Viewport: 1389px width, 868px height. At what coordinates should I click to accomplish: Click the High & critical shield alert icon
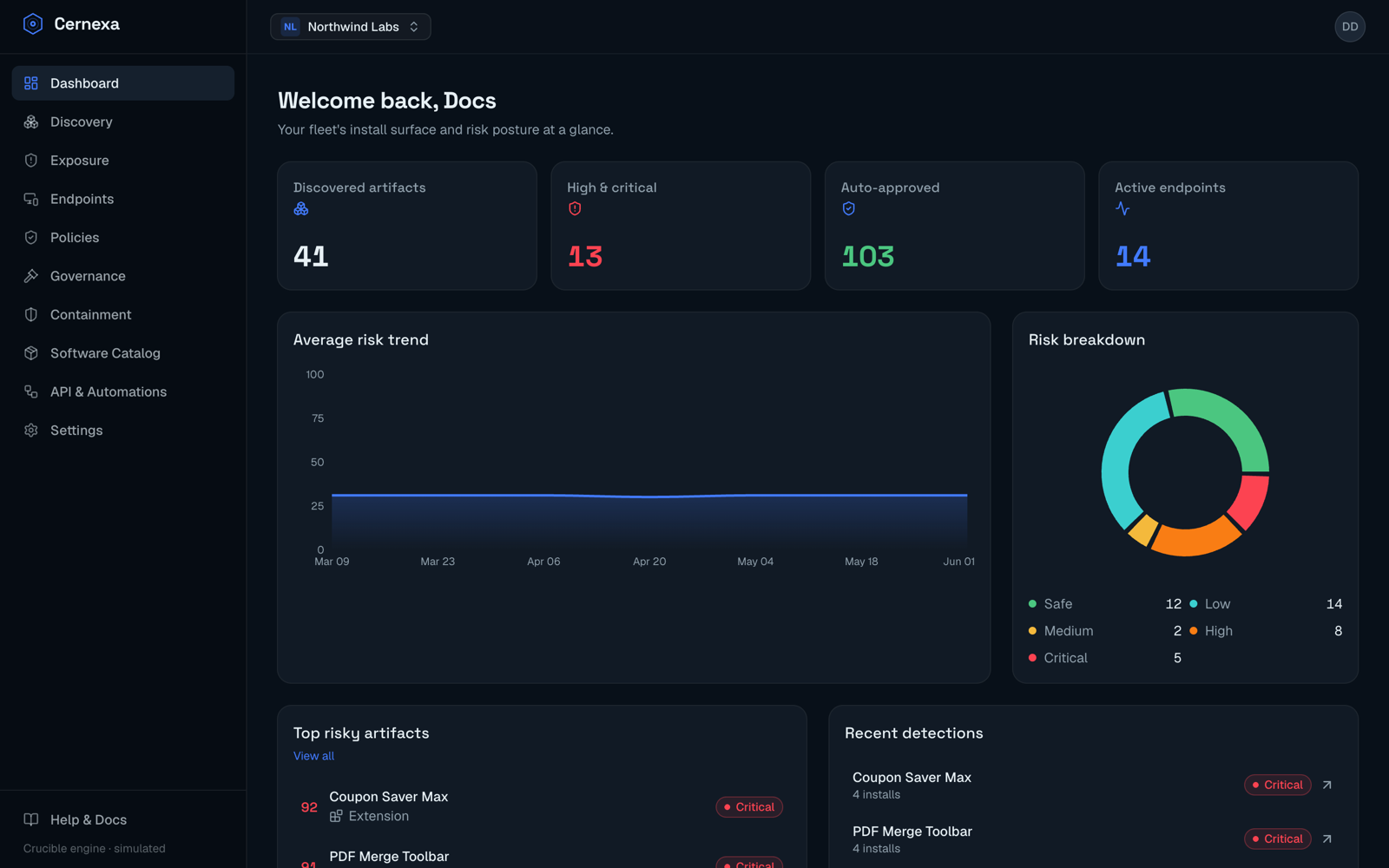coord(575,208)
